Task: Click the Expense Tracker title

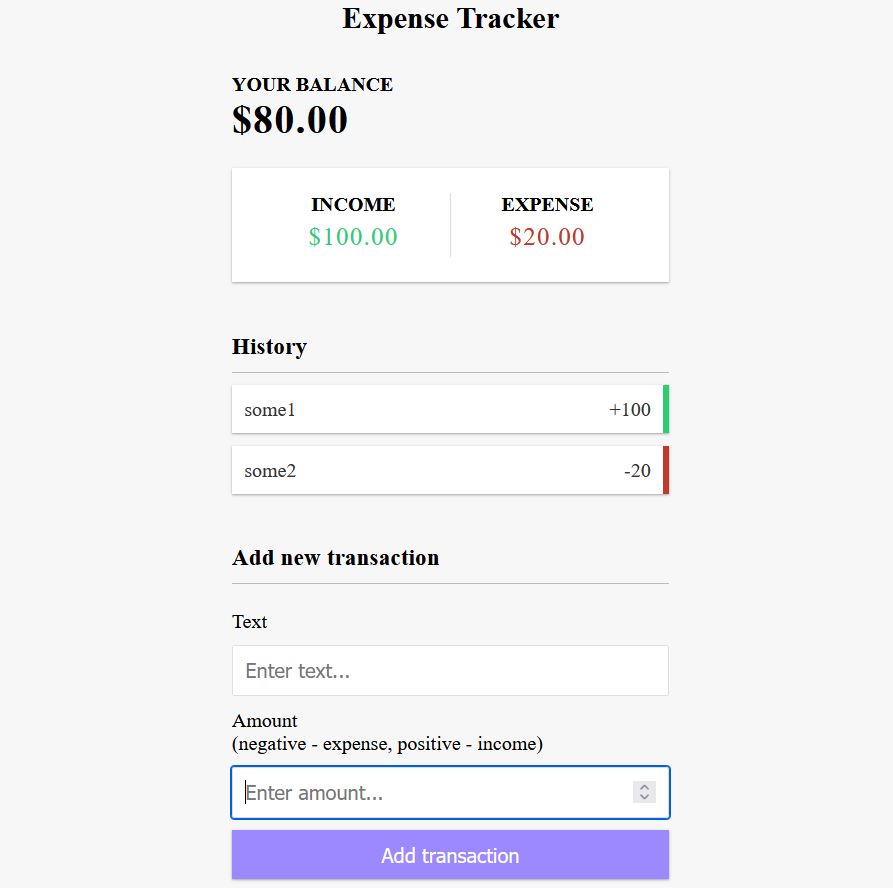Action: (450, 18)
